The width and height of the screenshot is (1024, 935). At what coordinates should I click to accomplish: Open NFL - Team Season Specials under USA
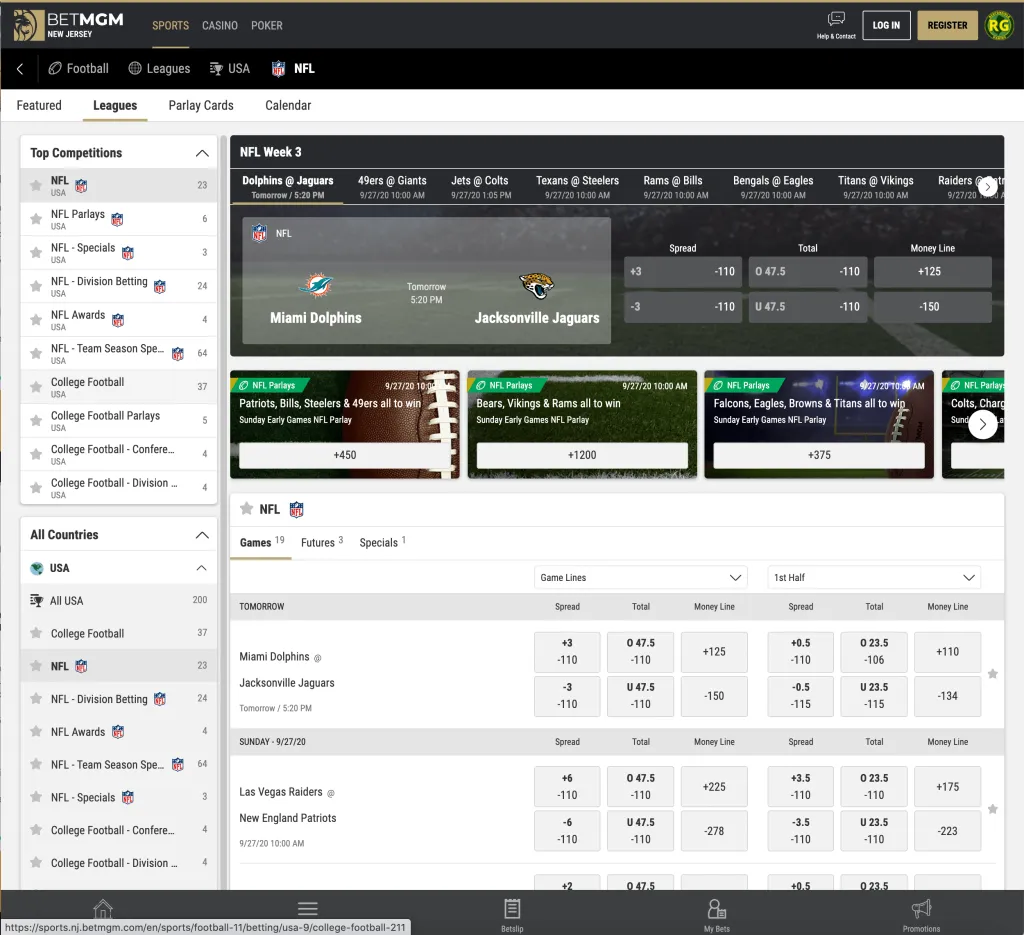pos(118,764)
